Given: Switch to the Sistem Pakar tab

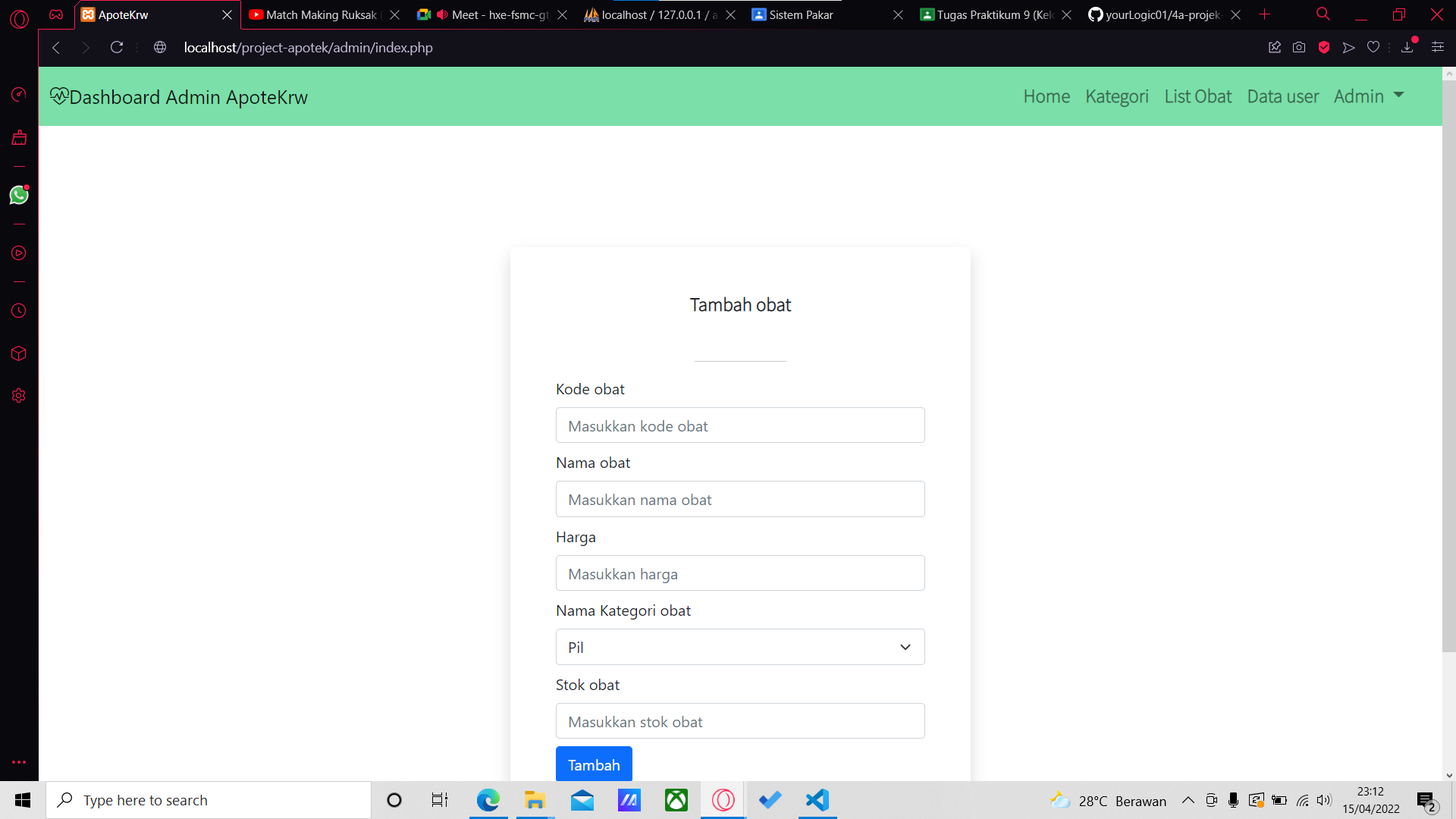Looking at the screenshot, I should click(x=802, y=14).
